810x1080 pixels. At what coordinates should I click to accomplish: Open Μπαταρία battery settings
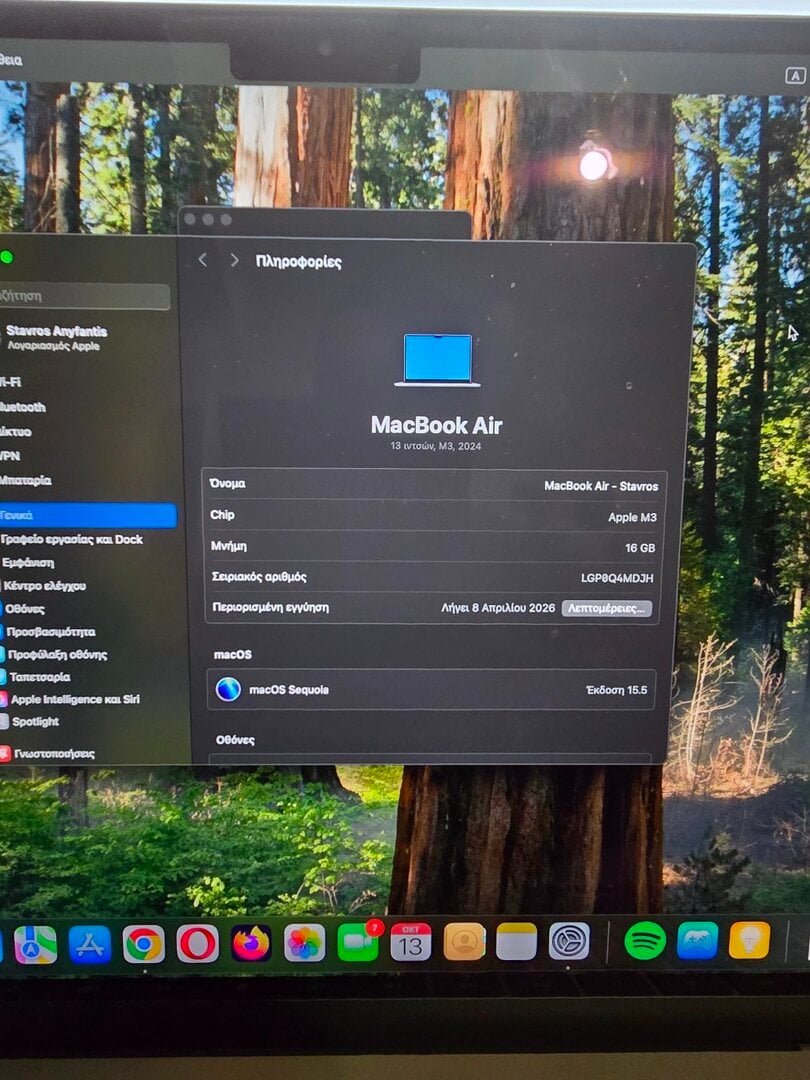coord(25,480)
